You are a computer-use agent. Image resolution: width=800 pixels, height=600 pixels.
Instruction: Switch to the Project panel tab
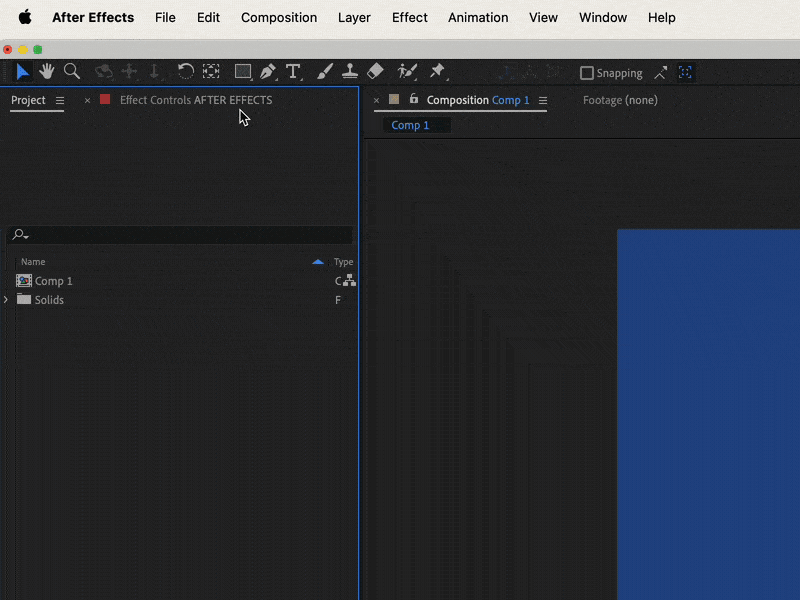pos(28,100)
